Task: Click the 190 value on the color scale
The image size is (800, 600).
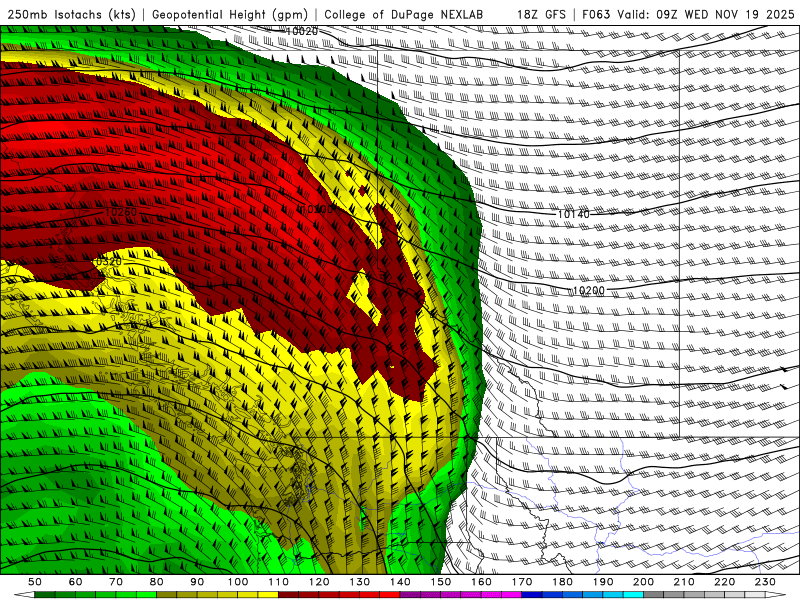Action: (x=603, y=582)
